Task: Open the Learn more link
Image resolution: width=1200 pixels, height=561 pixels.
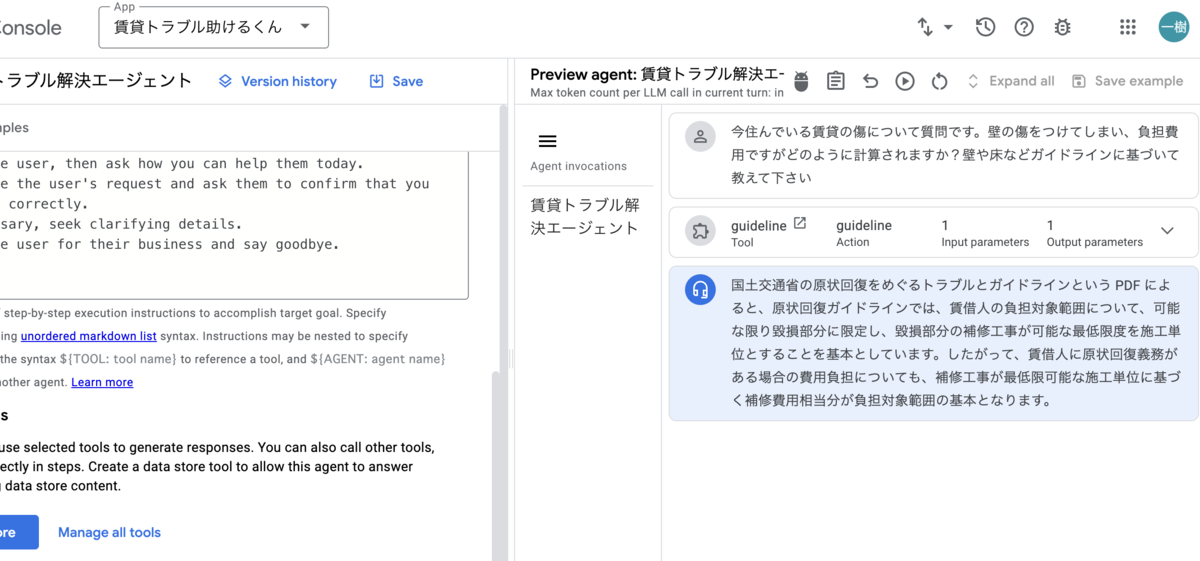Action: pos(102,382)
